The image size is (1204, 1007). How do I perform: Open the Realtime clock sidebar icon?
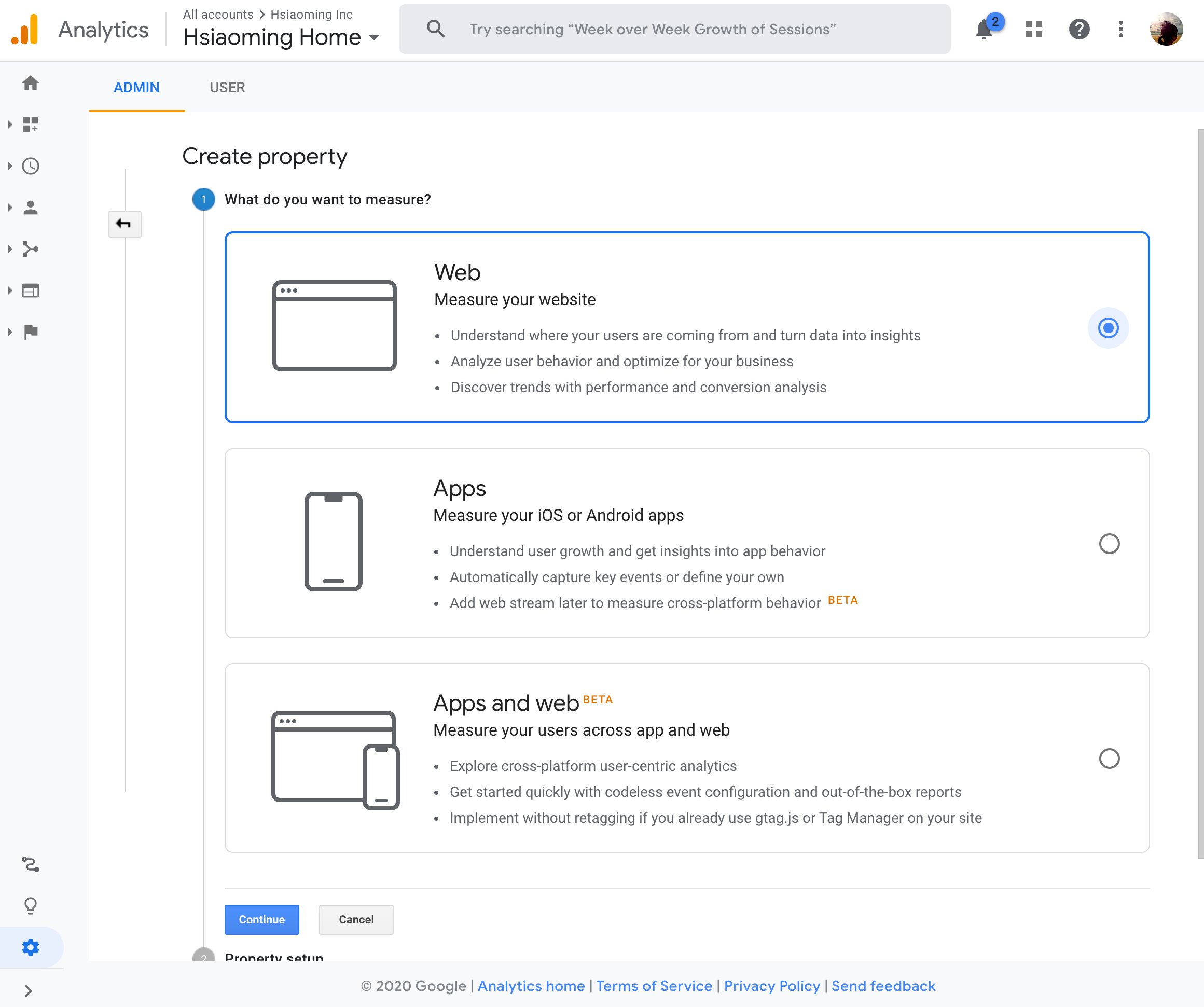[x=31, y=167]
